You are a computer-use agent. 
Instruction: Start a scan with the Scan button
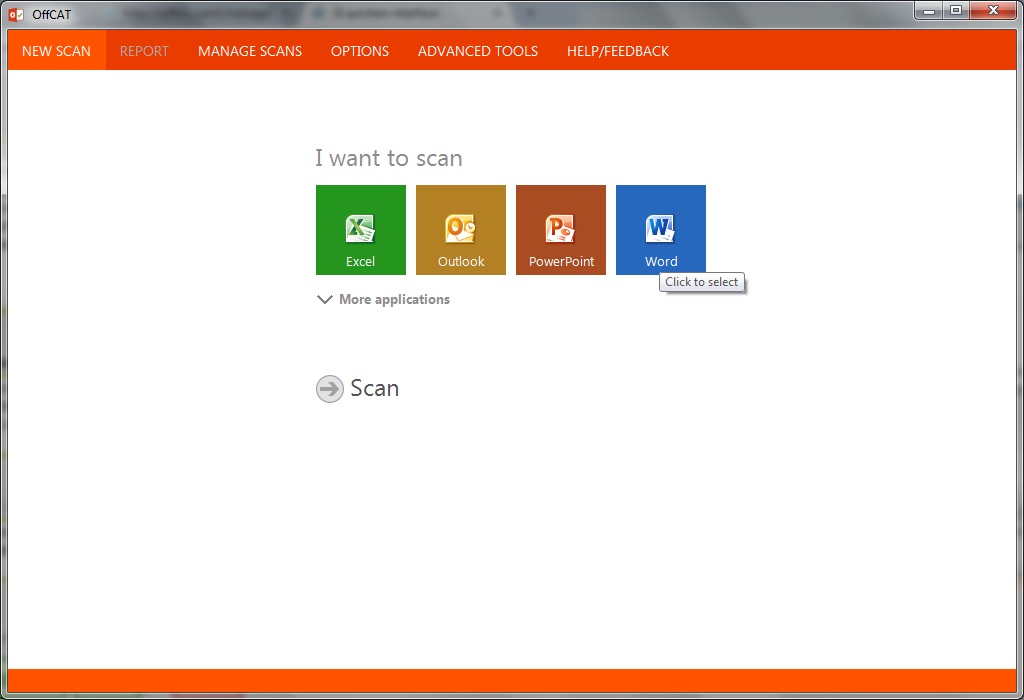point(357,389)
